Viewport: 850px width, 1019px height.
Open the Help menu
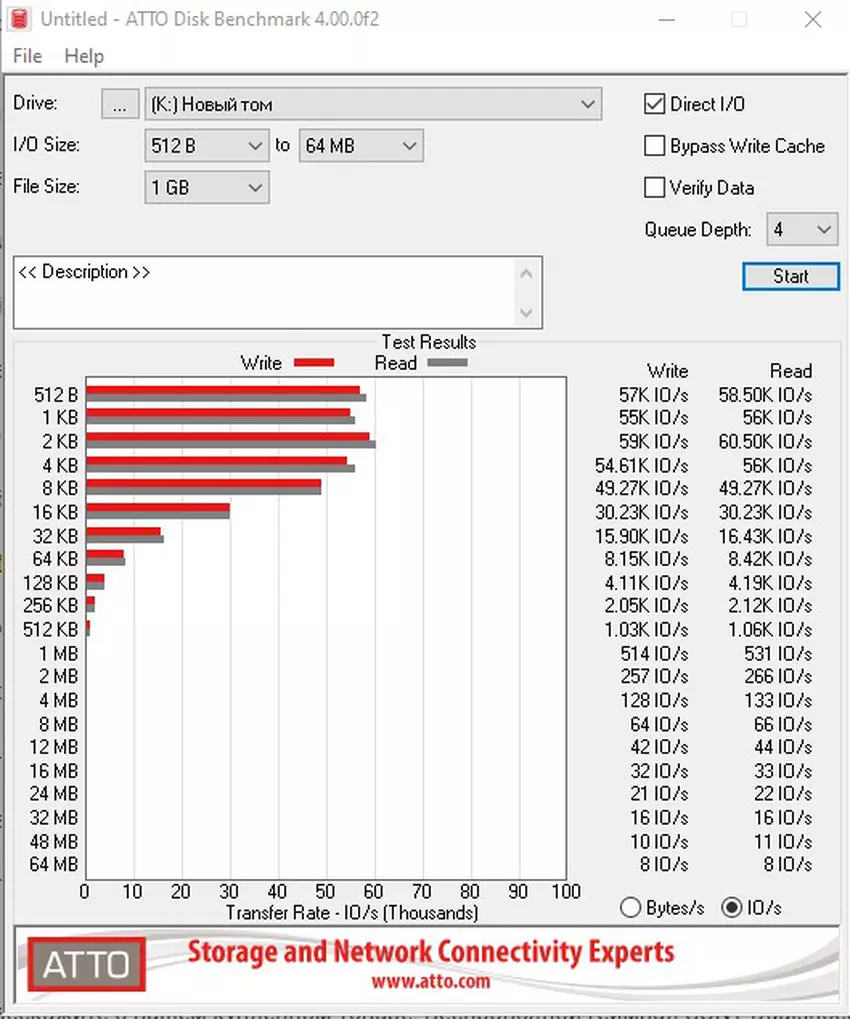coord(84,56)
